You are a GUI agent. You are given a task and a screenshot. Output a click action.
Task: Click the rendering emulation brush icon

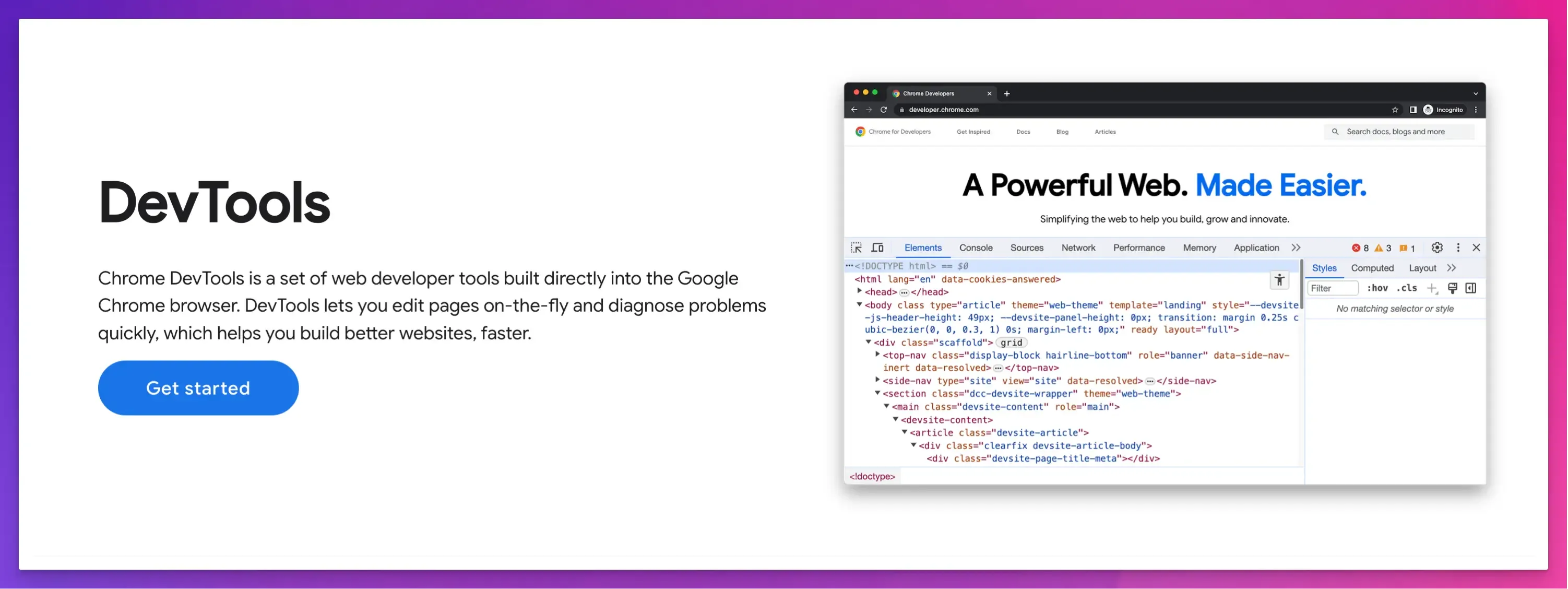[x=1452, y=288]
